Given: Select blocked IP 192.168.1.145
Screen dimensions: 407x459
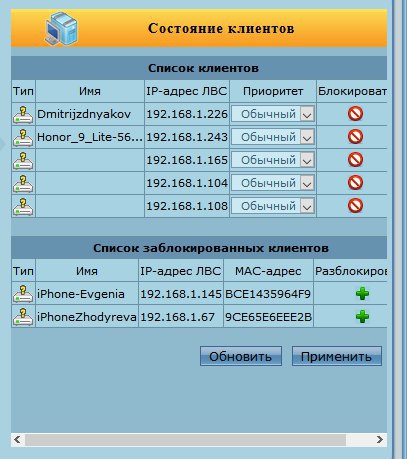Looking at the screenshot, I should pyautogui.click(x=181, y=294).
